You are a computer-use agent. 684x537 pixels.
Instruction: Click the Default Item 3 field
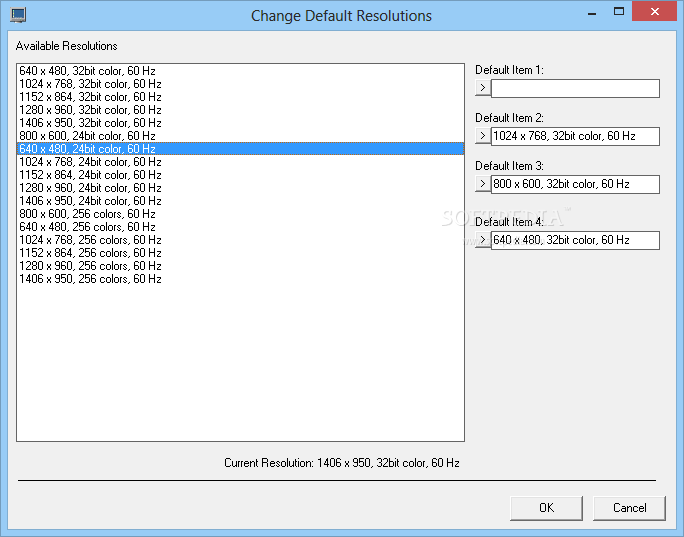click(575, 184)
